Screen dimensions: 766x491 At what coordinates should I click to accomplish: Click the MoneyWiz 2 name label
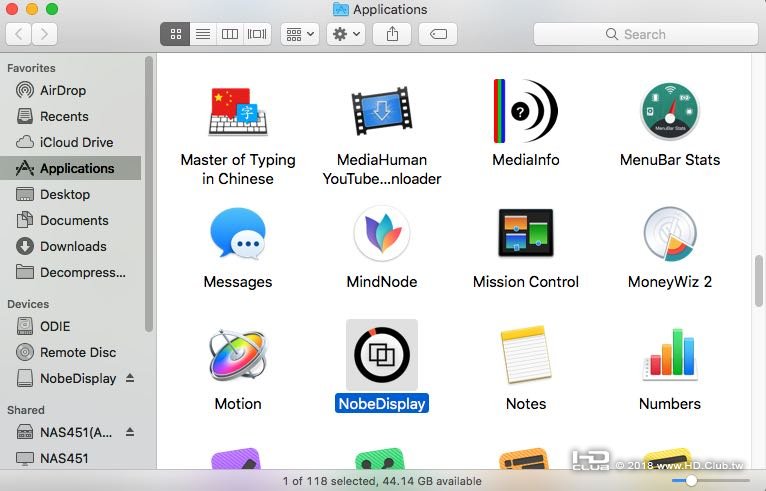tap(670, 282)
